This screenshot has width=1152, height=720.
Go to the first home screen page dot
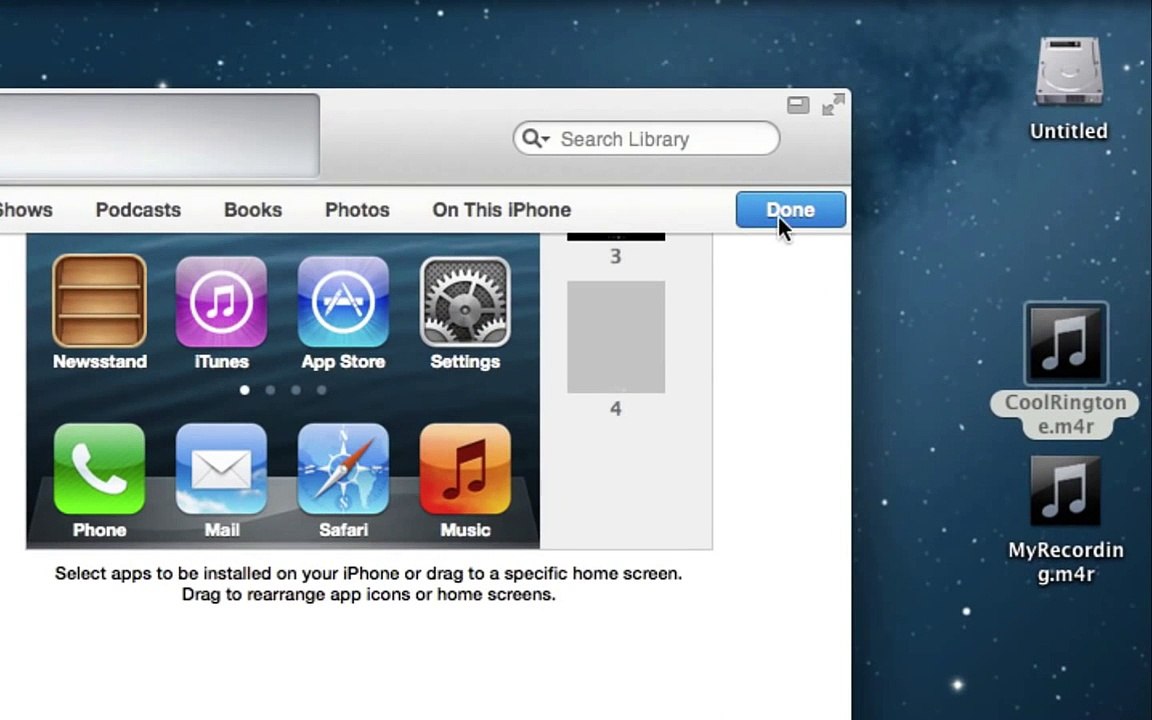coord(245,390)
